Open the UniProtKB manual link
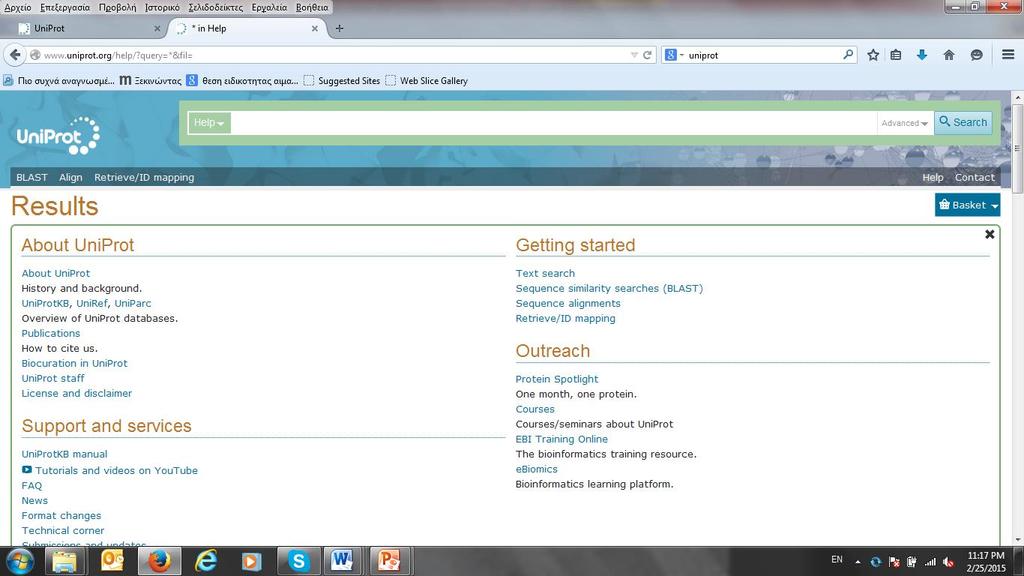This screenshot has height=576, width=1024. point(64,454)
